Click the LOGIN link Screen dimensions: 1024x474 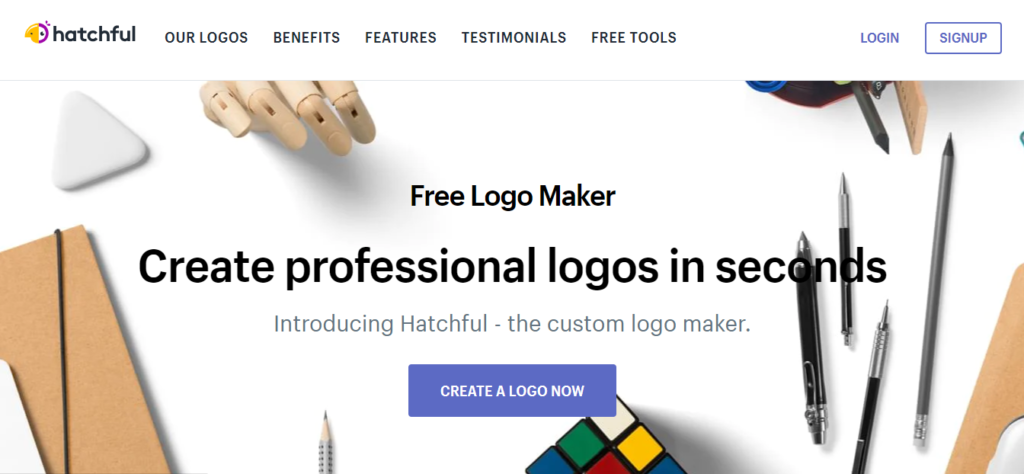pos(879,38)
